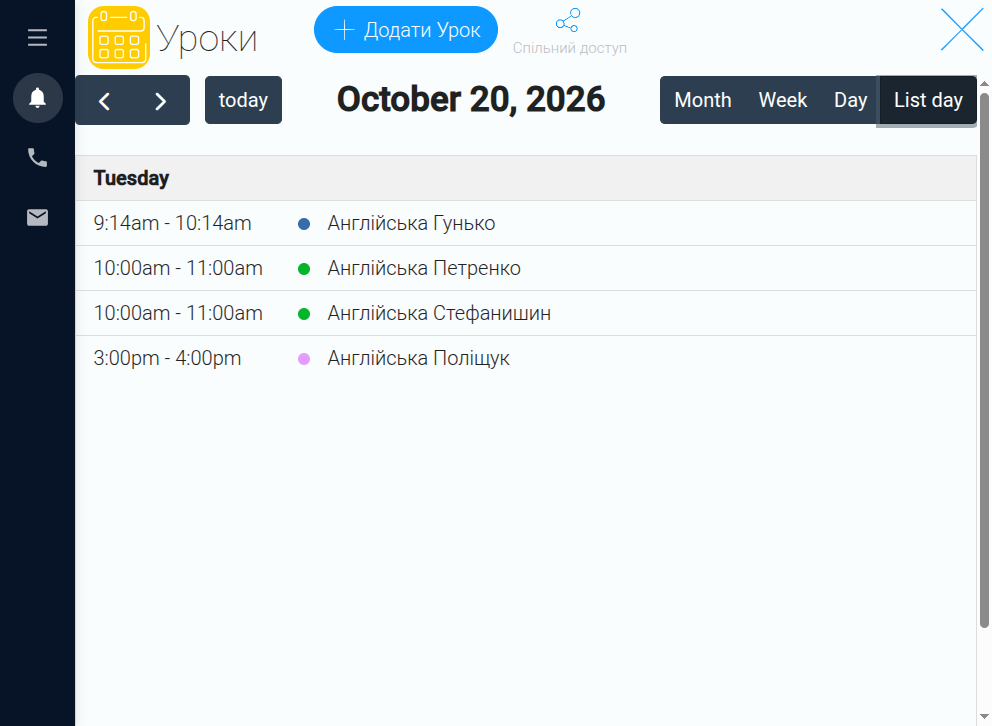Click the yellow Уроки calendar logo
The width and height of the screenshot is (992, 726).
click(119, 37)
